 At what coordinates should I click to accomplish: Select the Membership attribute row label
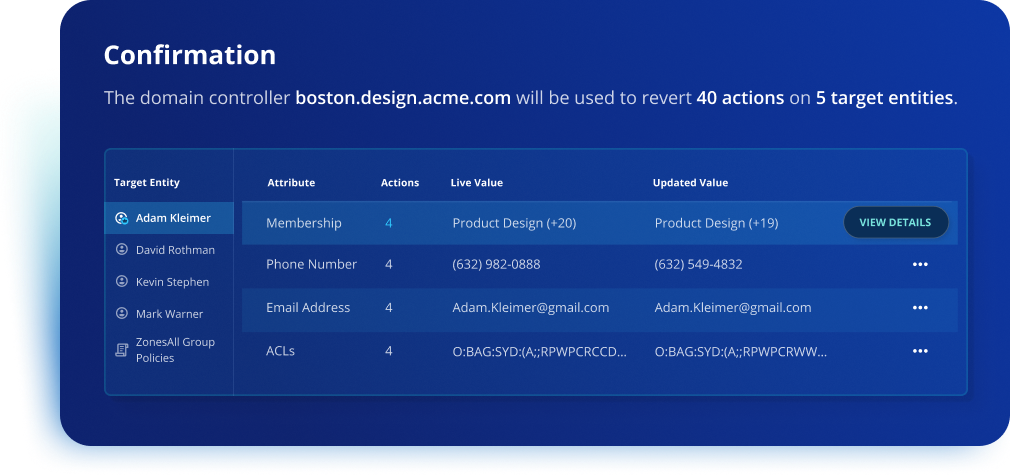tap(304, 223)
